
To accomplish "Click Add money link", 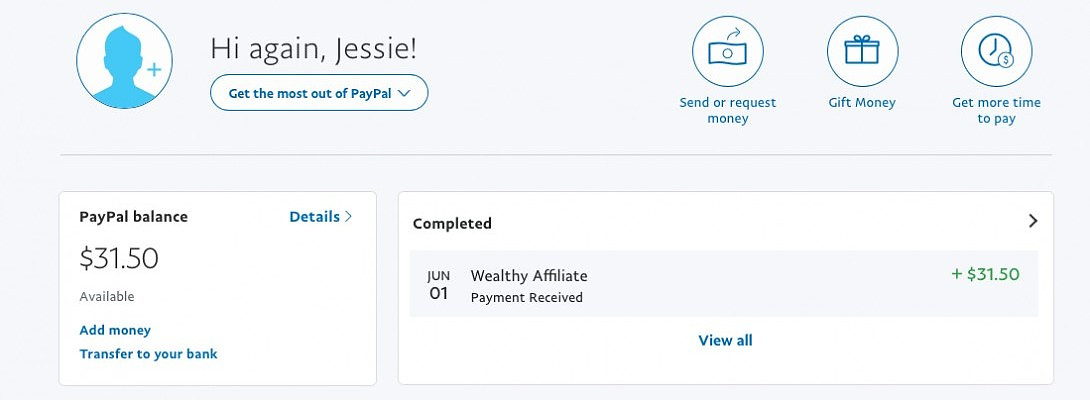I will (x=115, y=330).
